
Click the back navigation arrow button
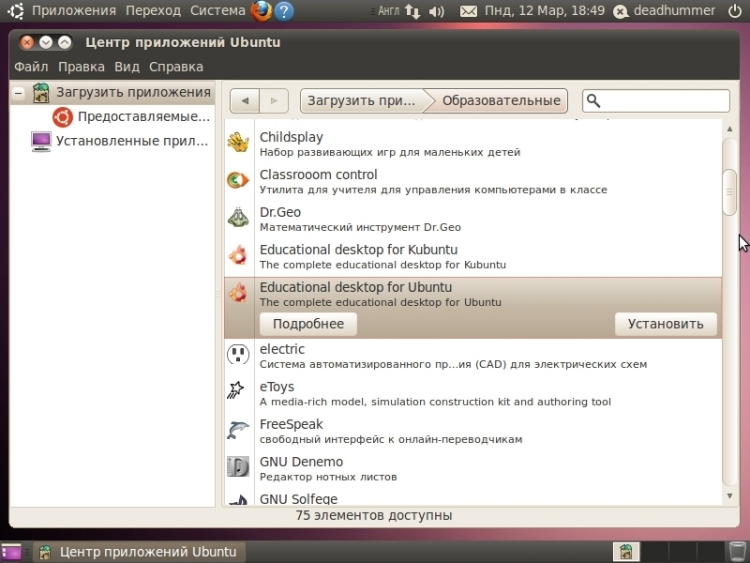click(244, 101)
